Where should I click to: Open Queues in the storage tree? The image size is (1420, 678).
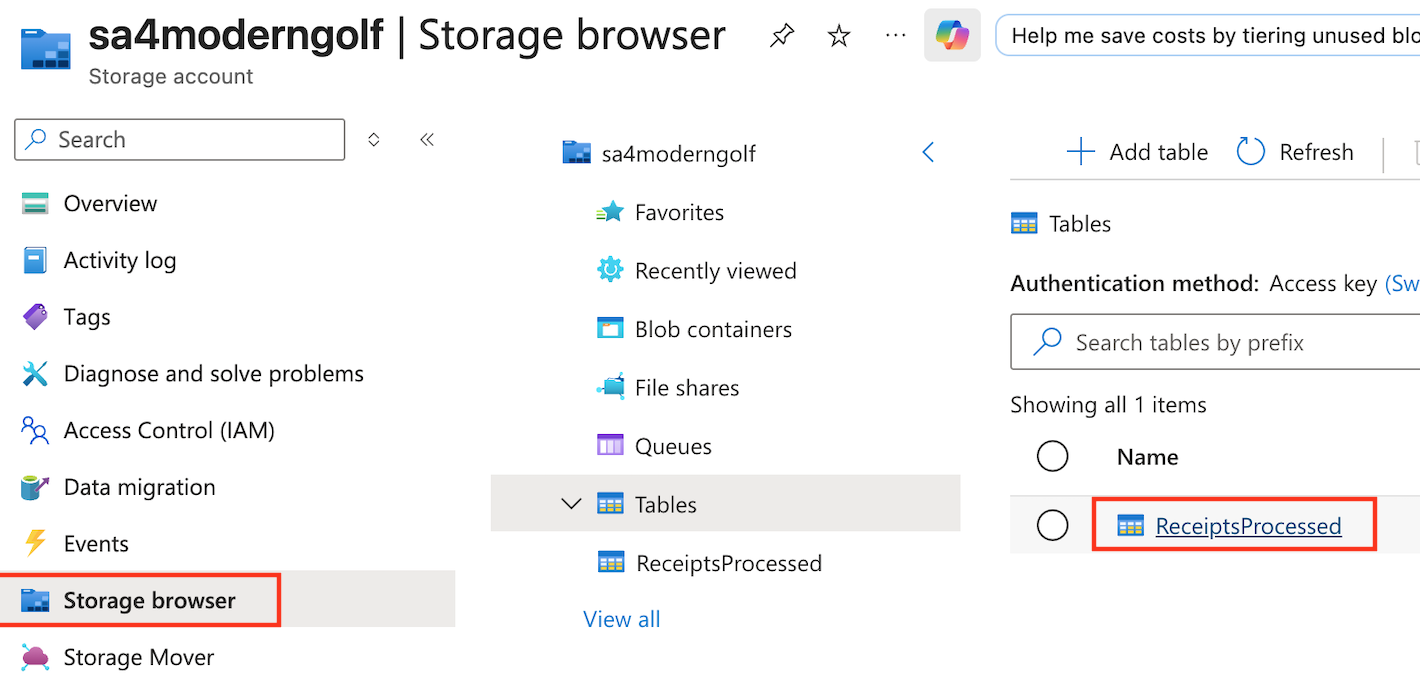[x=672, y=446]
